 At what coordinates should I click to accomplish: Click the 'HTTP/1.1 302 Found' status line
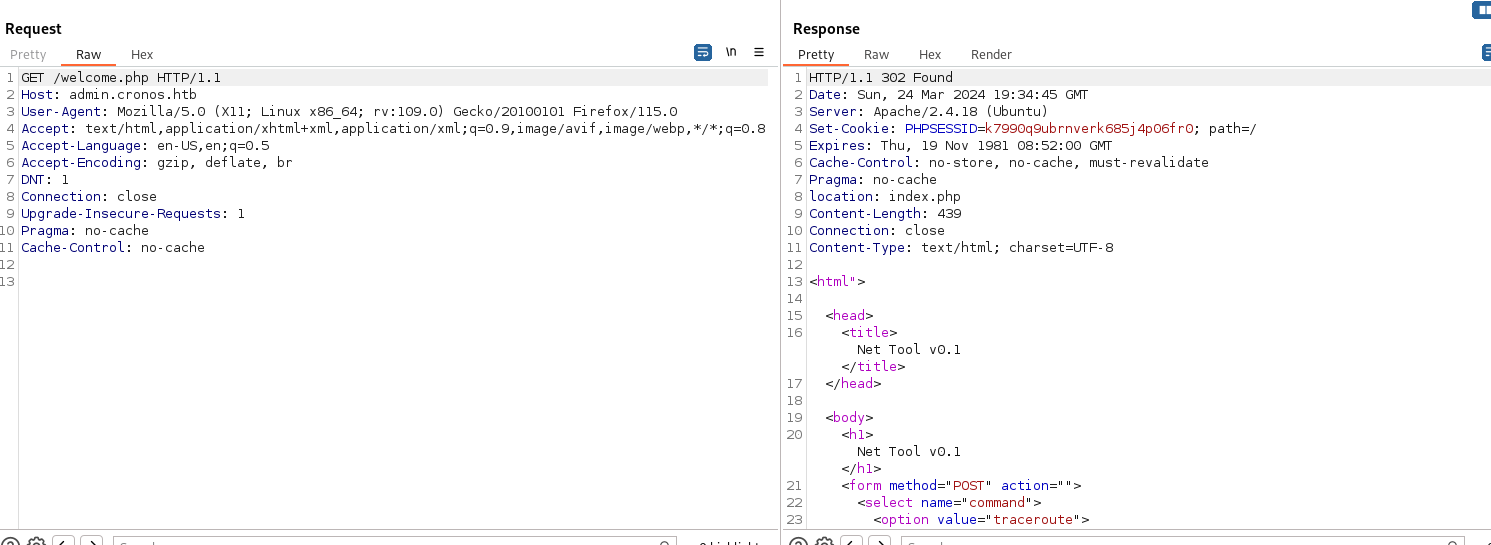[881, 78]
